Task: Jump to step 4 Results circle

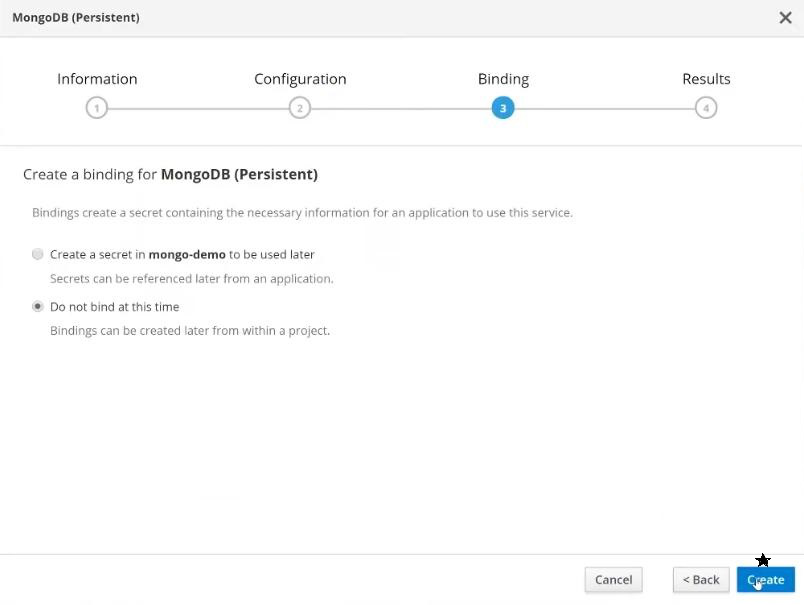Action: [706, 108]
